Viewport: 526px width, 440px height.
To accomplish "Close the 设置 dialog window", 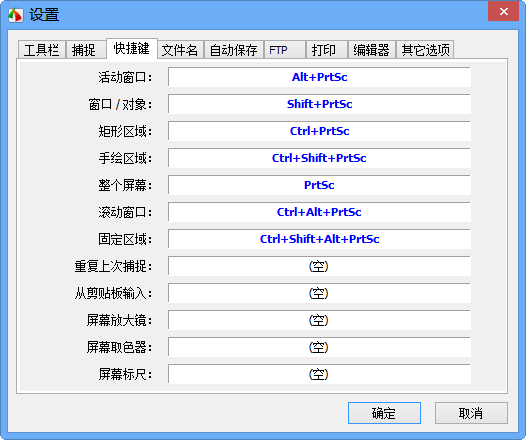I will 504,11.
